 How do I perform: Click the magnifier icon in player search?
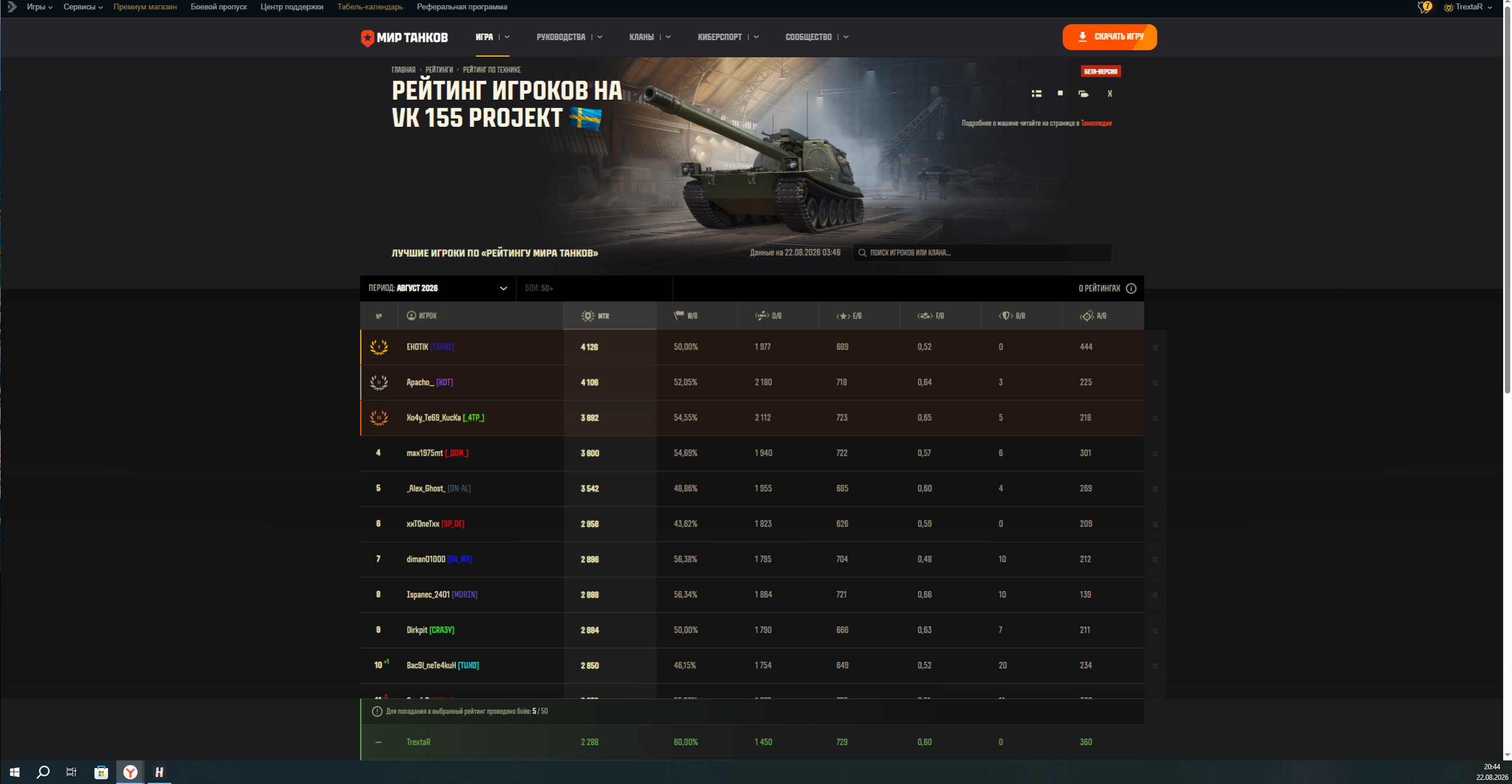(862, 253)
